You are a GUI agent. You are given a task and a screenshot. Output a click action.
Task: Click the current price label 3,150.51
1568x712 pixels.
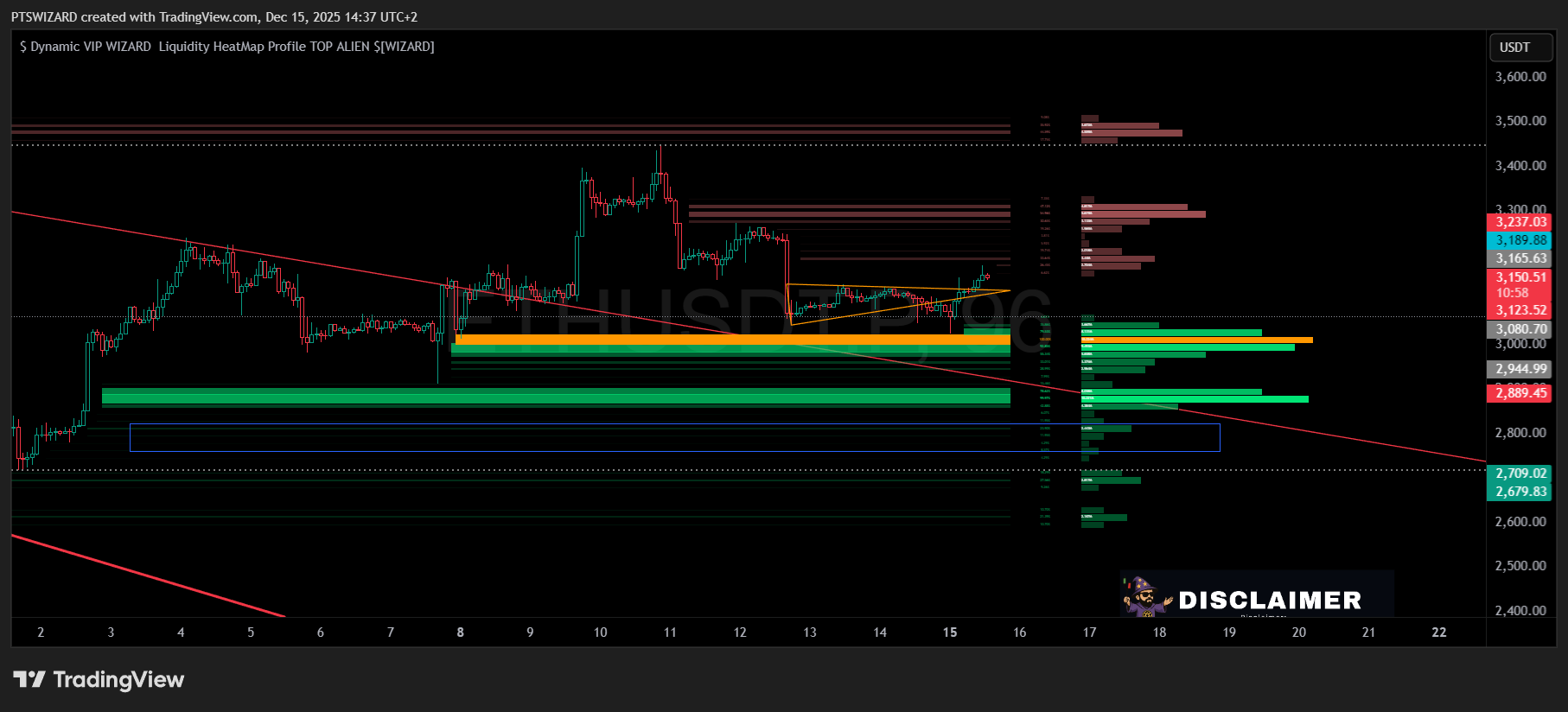coord(1520,277)
